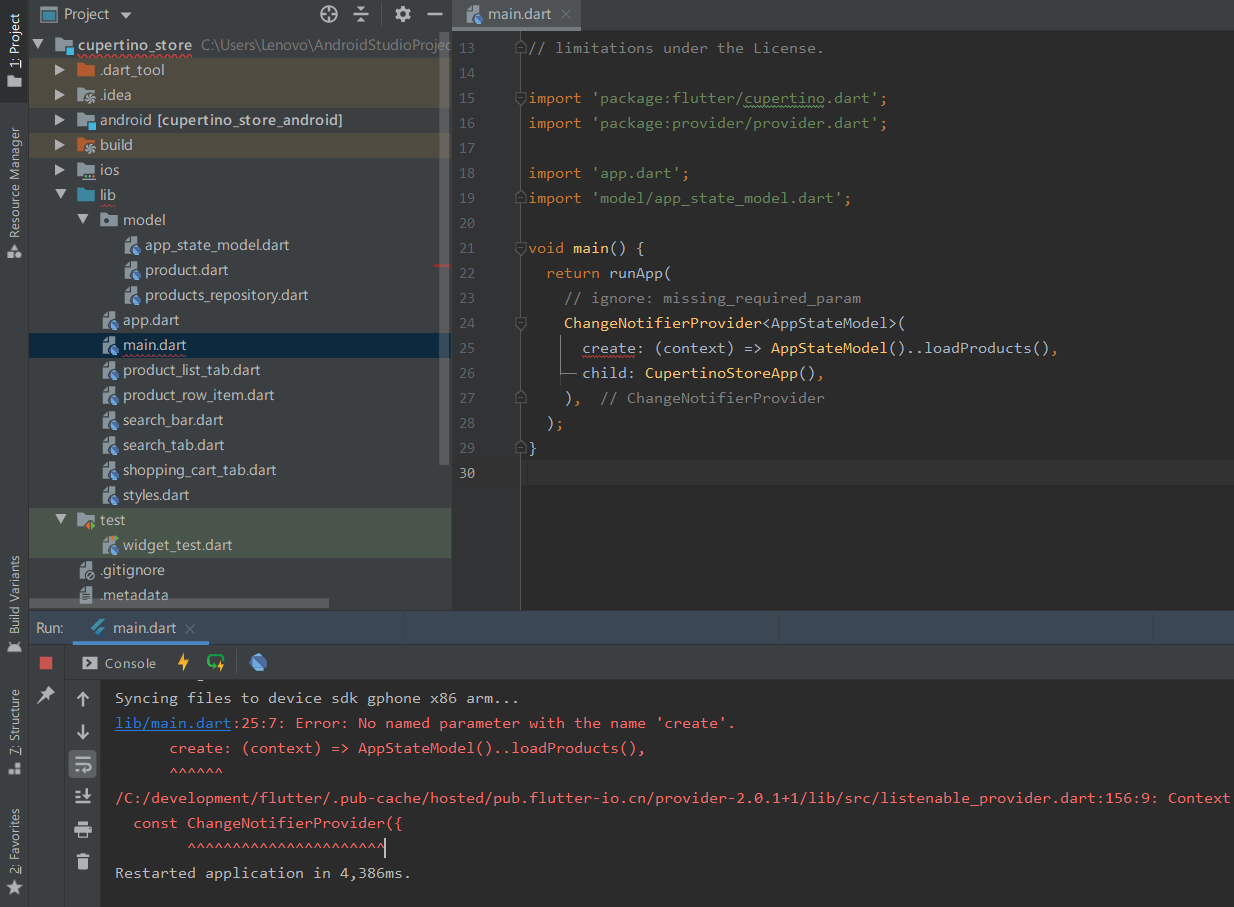This screenshot has height=907, width=1234.
Task: Select the .gitignore file
Action: [132, 570]
